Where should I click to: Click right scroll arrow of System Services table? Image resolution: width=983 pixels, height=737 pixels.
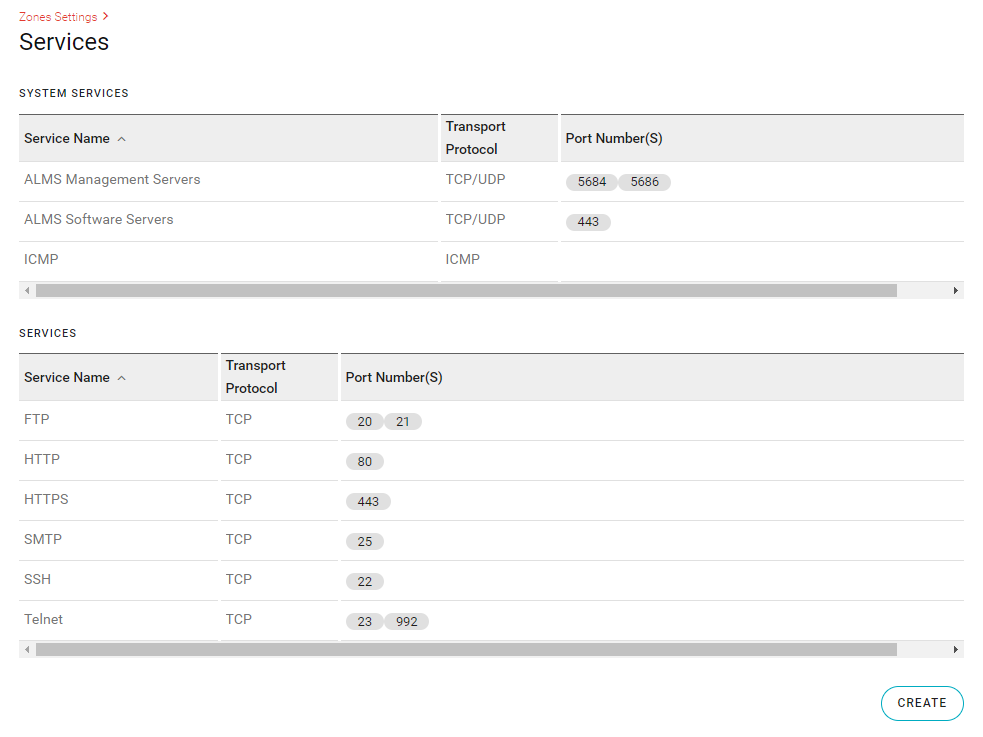[955, 290]
